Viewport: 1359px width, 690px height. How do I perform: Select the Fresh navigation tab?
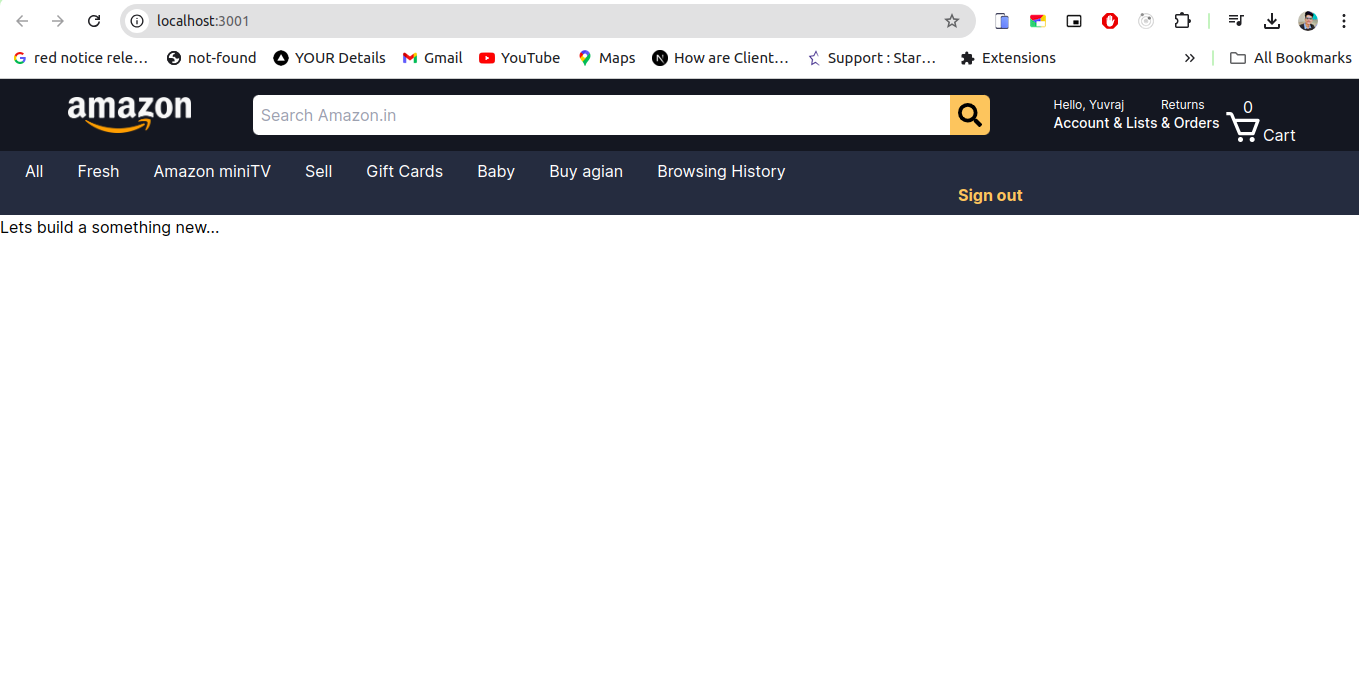98,171
